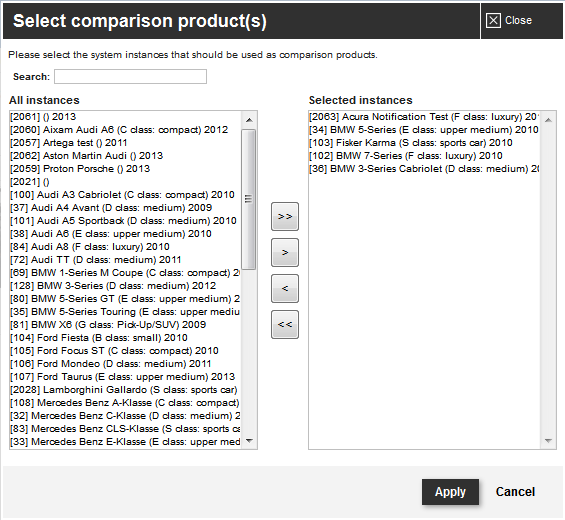
Task: Select '[35] BMW 5-Series Touring' row
Action: point(125,311)
